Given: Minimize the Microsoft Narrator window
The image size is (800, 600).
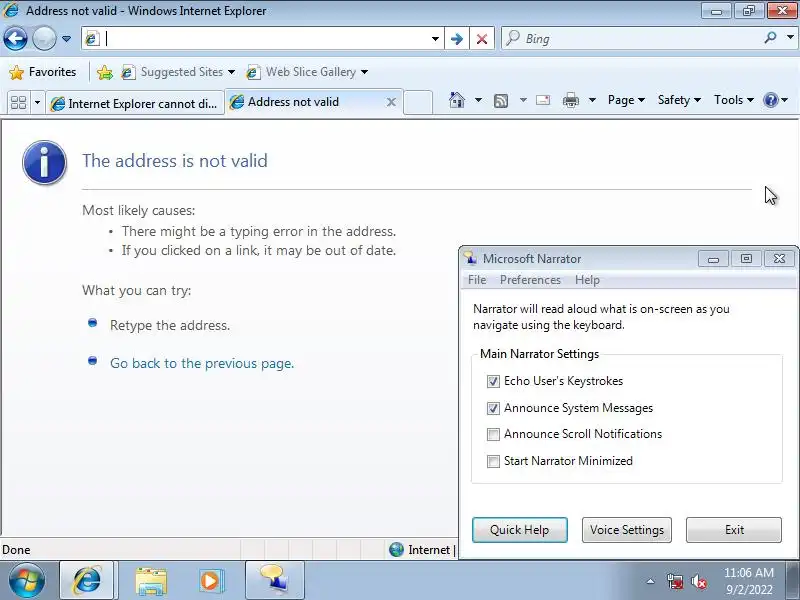Looking at the screenshot, I should (713, 259).
